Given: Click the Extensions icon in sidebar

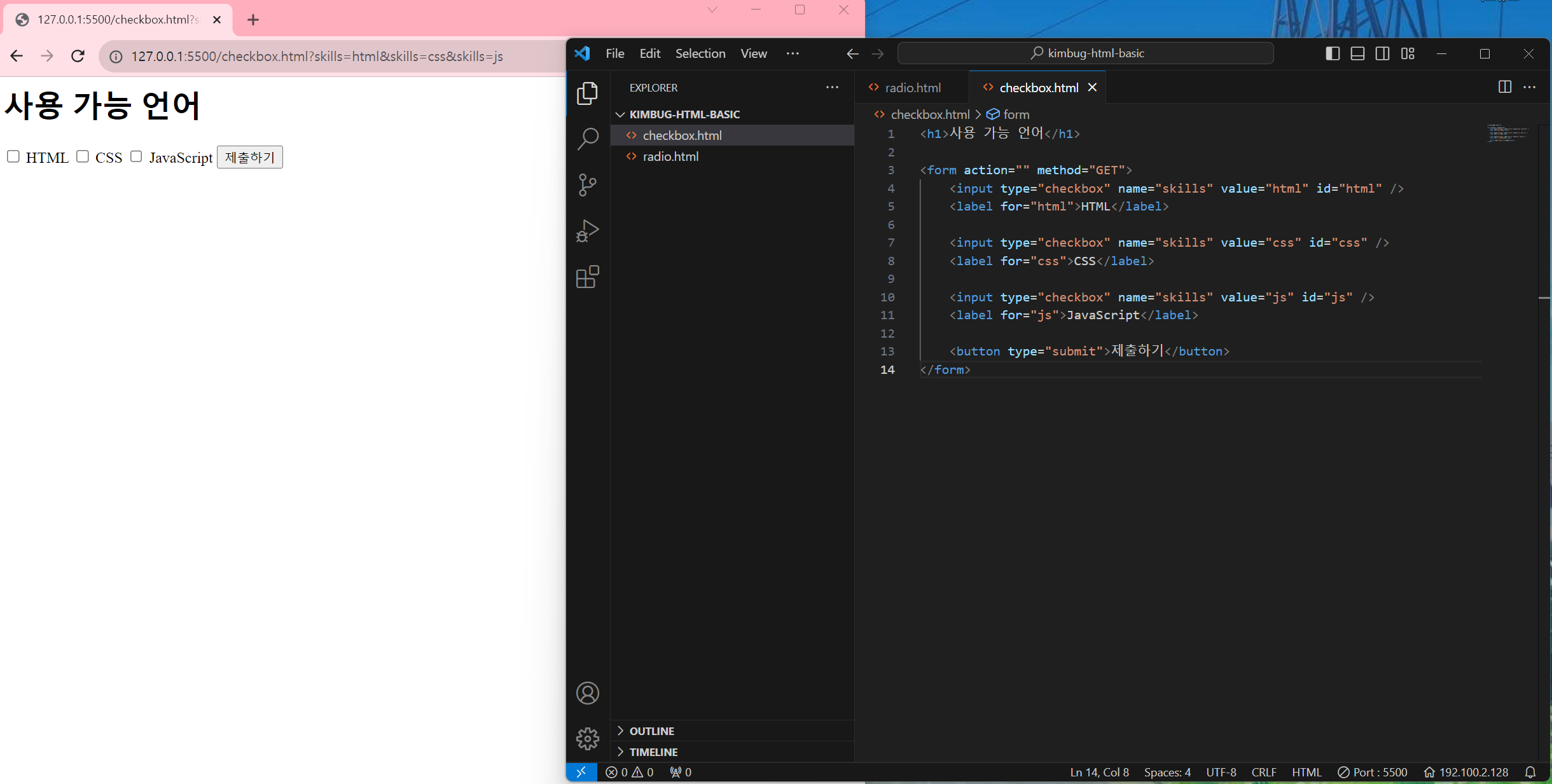Looking at the screenshot, I should pos(587,278).
